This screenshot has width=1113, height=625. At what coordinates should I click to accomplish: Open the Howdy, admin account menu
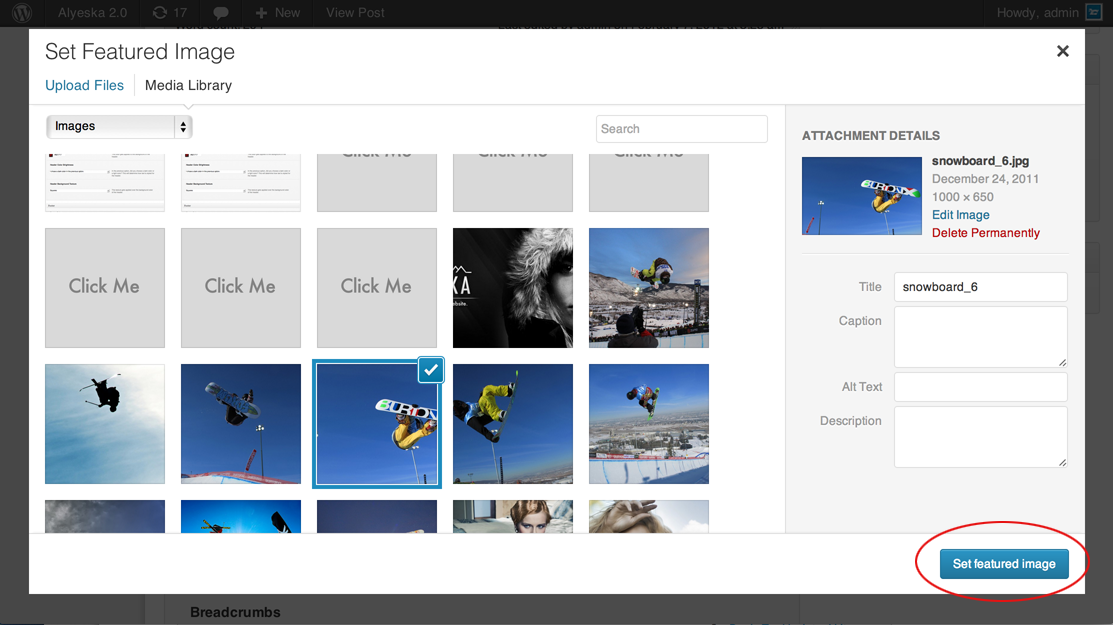pyautogui.click(x=1048, y=13)
